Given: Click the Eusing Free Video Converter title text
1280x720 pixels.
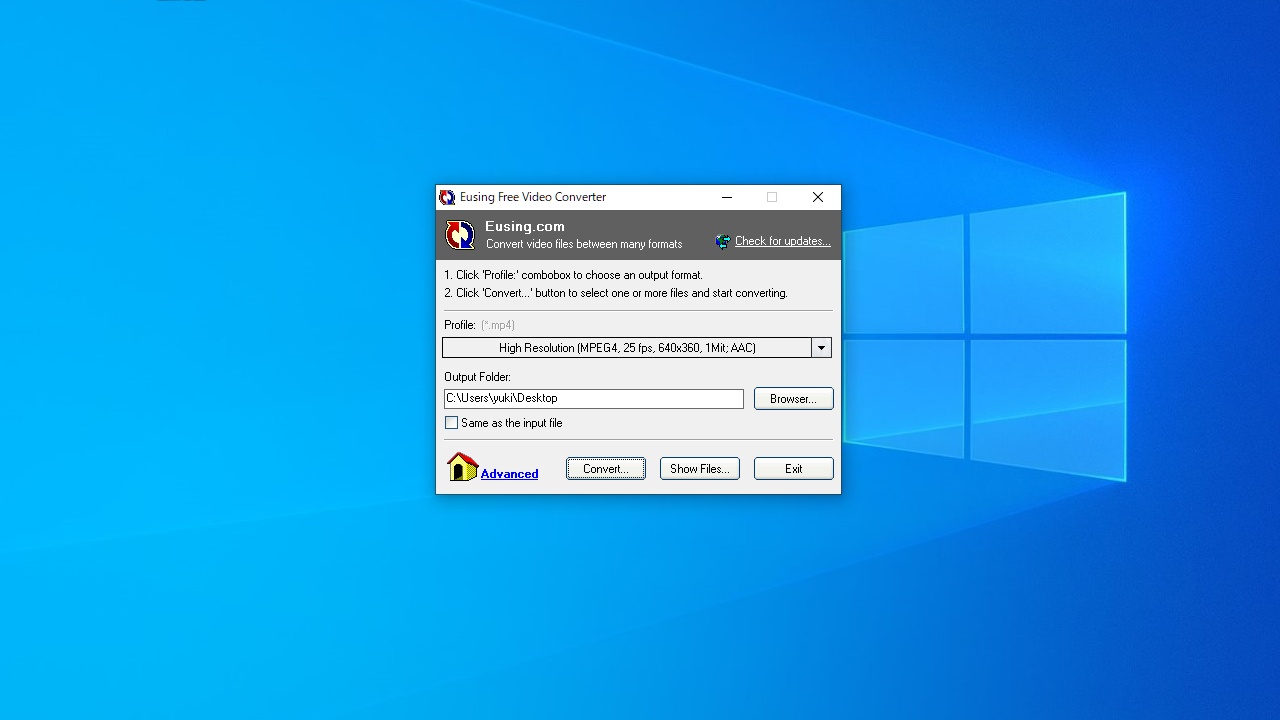Looking at the screenshot, I should (x=533, y=197).
